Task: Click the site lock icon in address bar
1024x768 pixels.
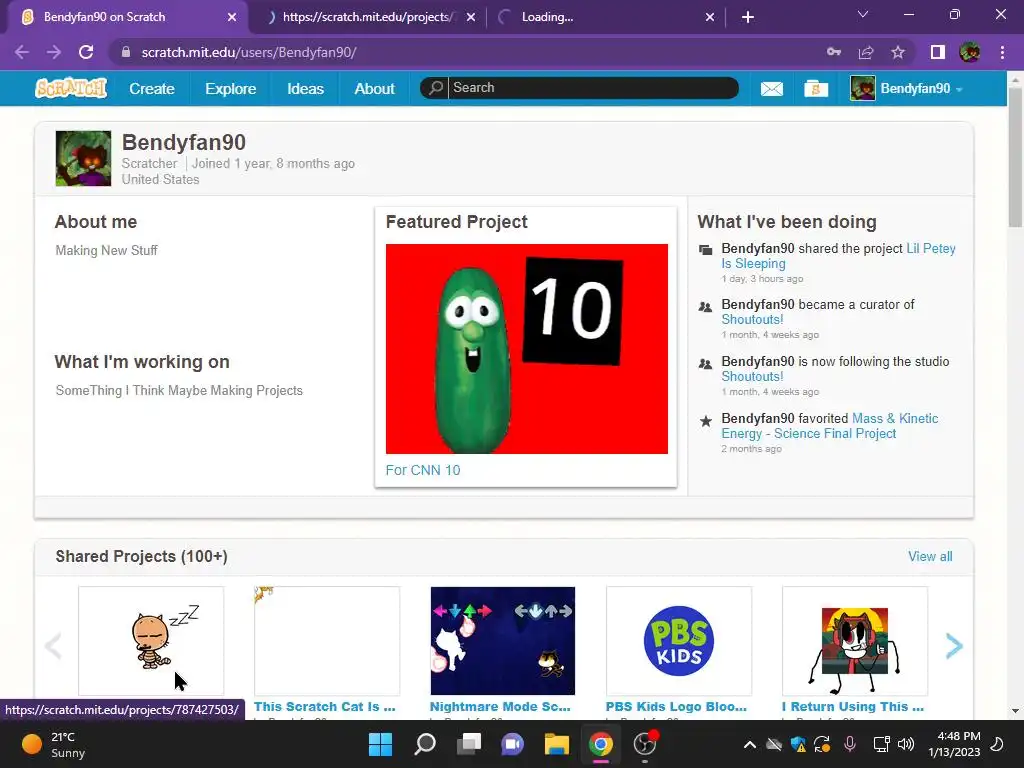Action: pos(126,52)
